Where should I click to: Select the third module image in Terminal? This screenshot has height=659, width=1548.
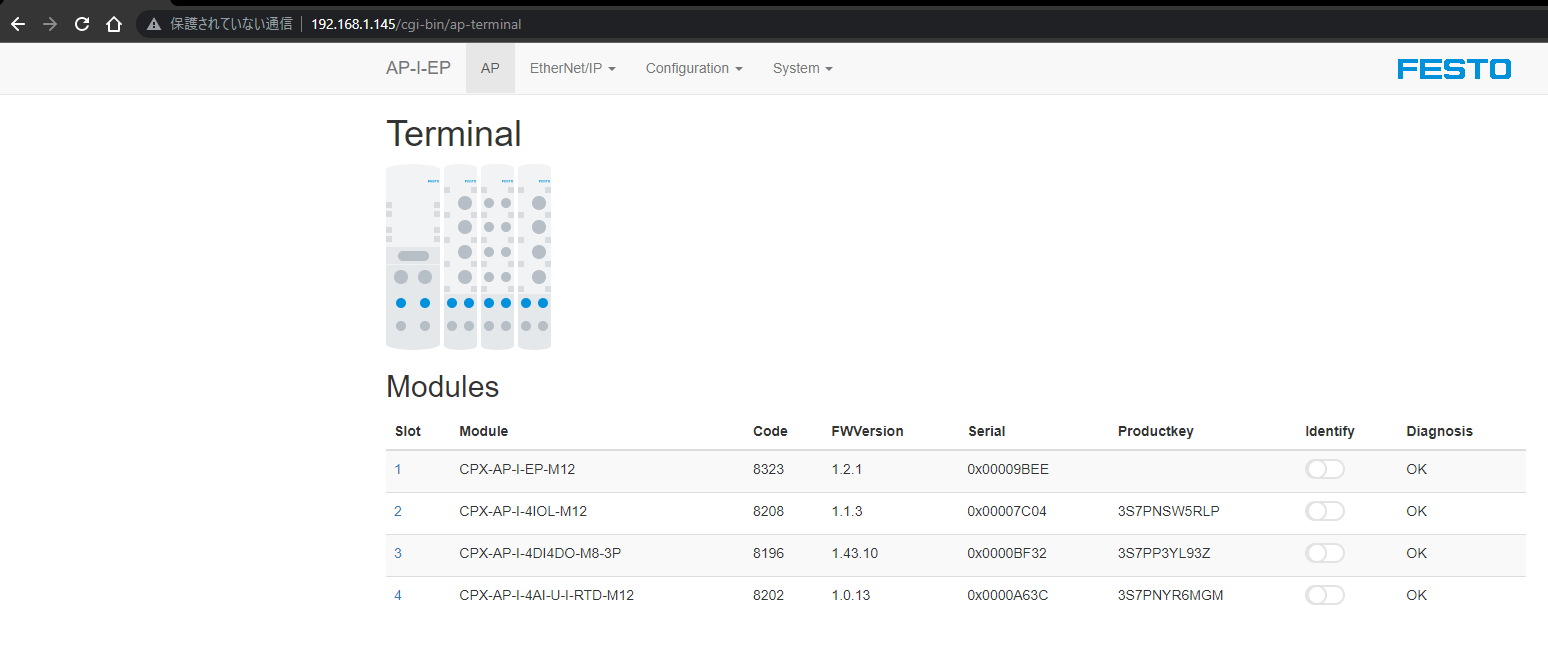(x=497, y=258)
